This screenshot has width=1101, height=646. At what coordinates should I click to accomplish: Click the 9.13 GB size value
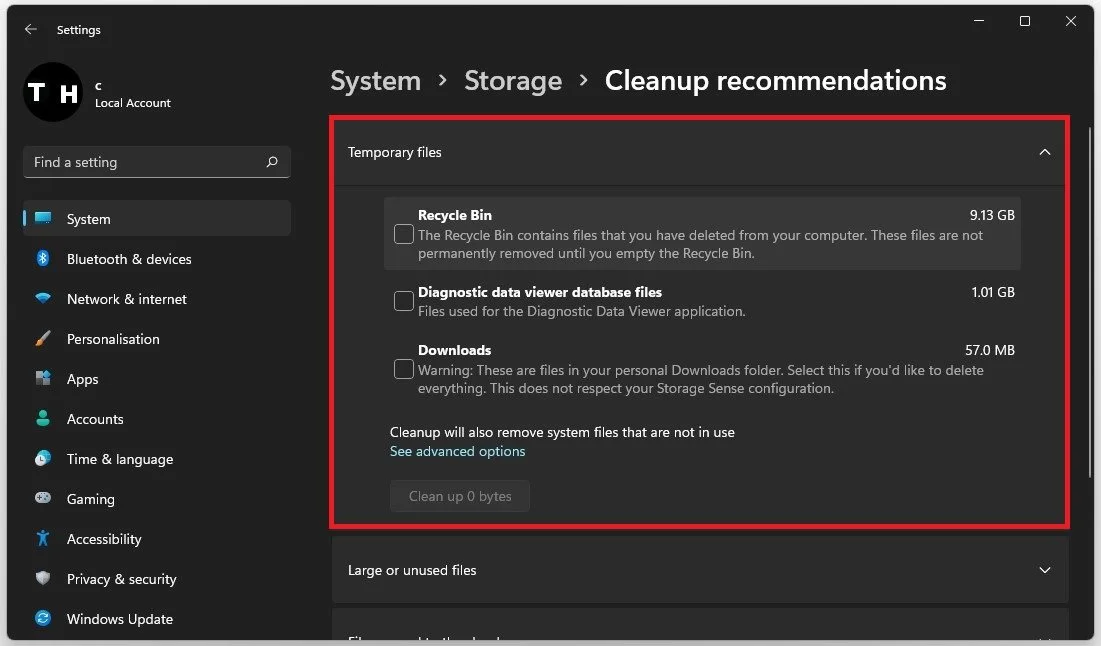tap(992, 216)
